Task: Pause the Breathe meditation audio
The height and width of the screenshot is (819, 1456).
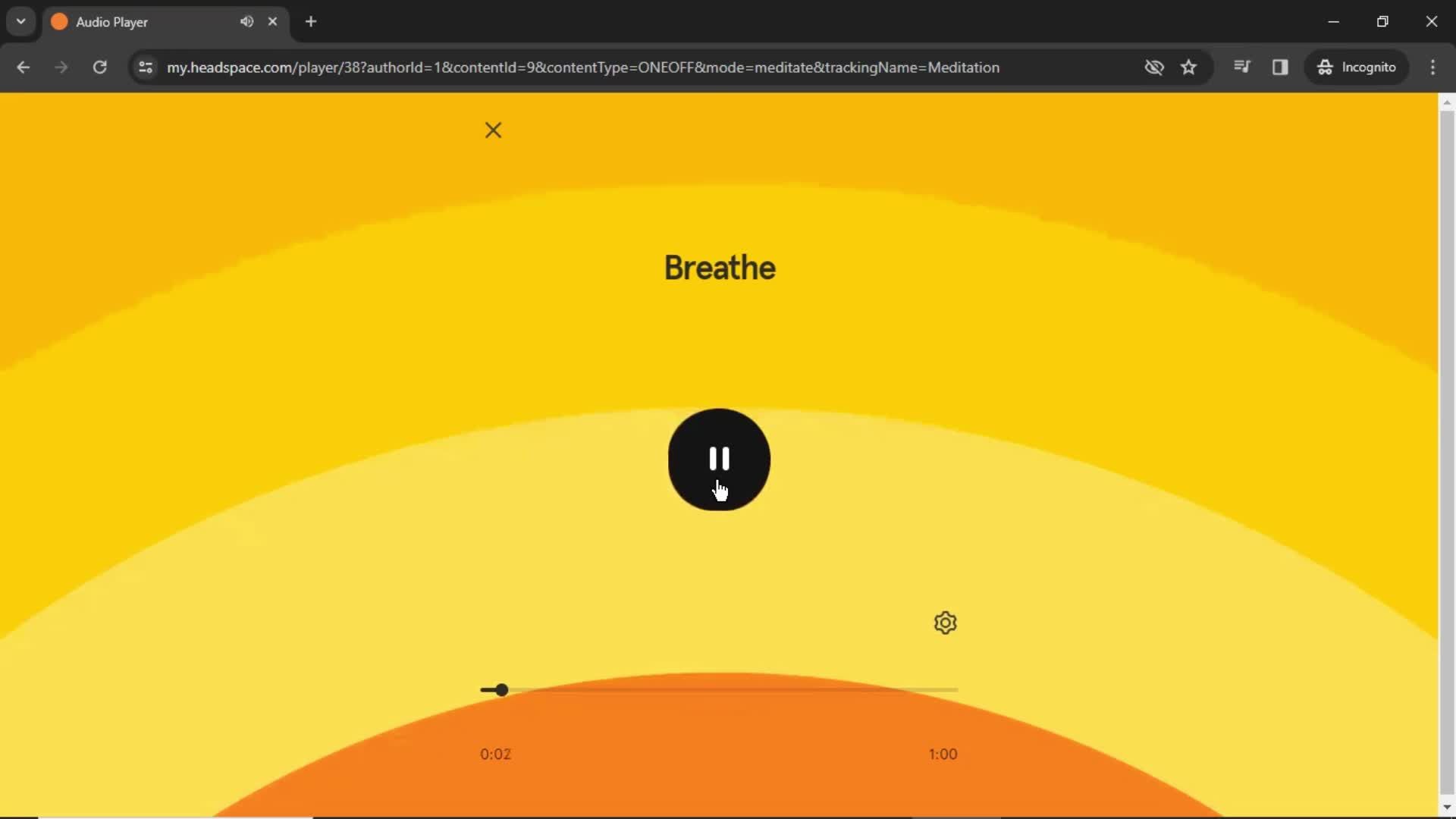Action: pos(718,458)
